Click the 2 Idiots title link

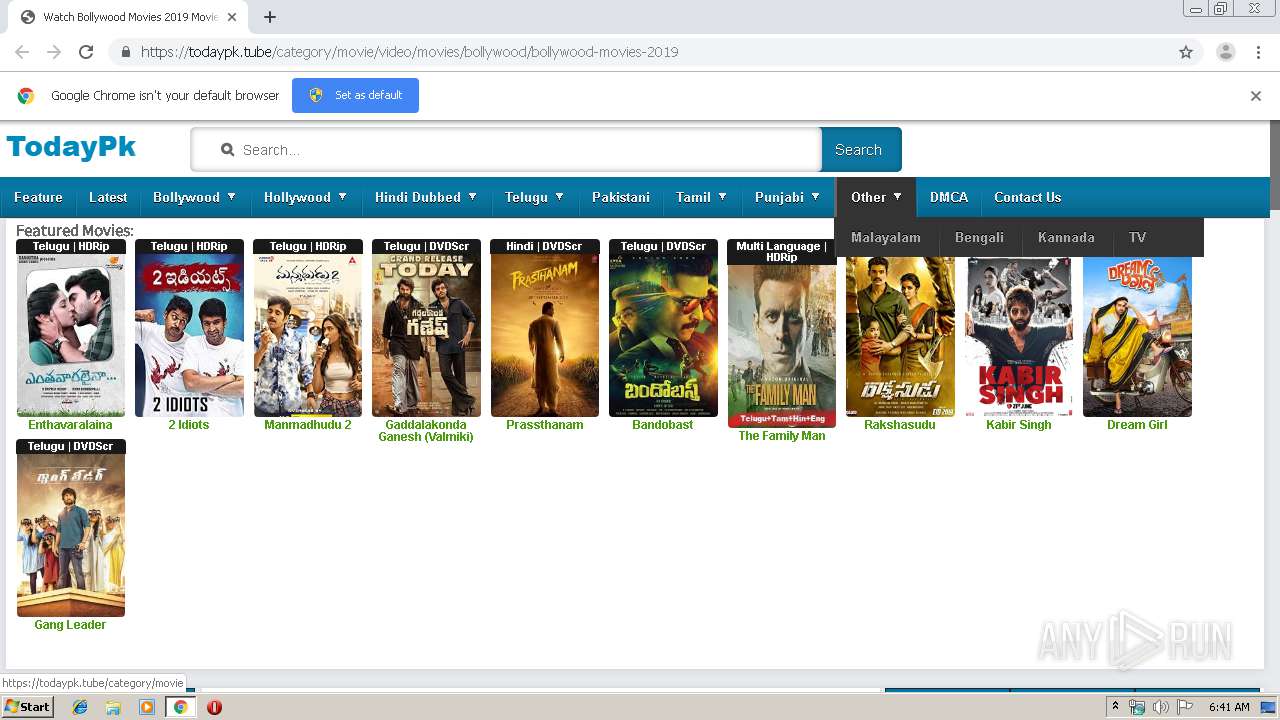(x=189, y=425)
